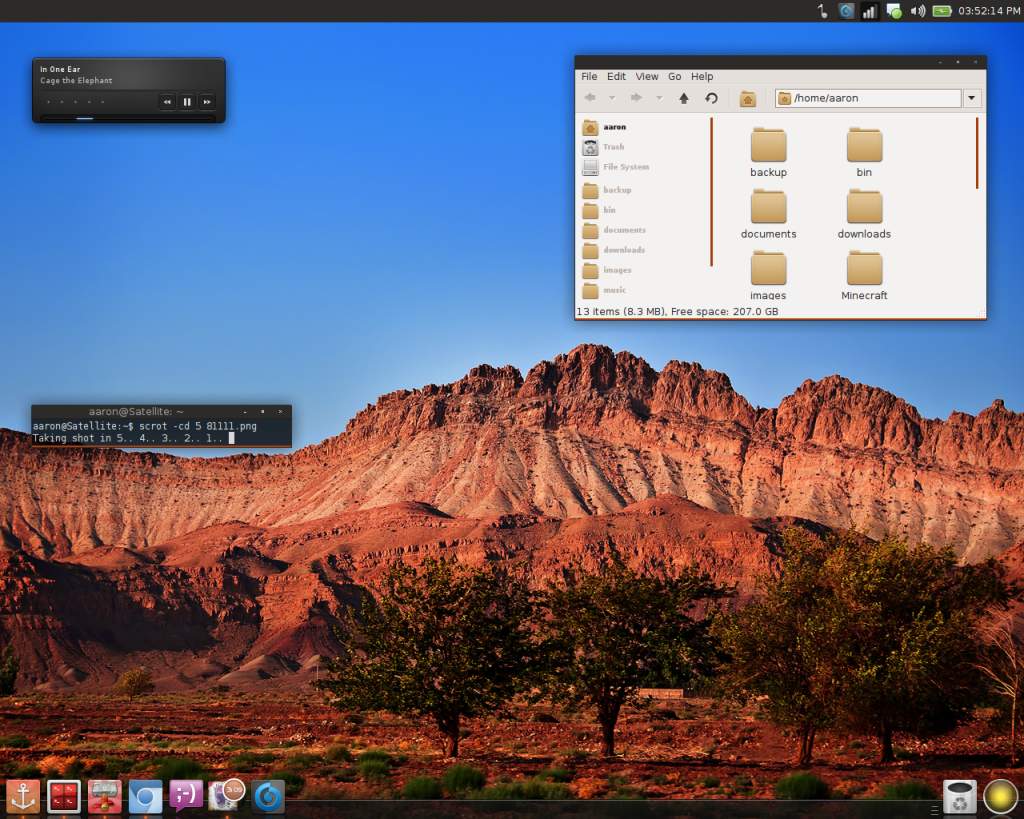
Task: Open the forward button history dropdown arrow
Action: coord(659,98)
